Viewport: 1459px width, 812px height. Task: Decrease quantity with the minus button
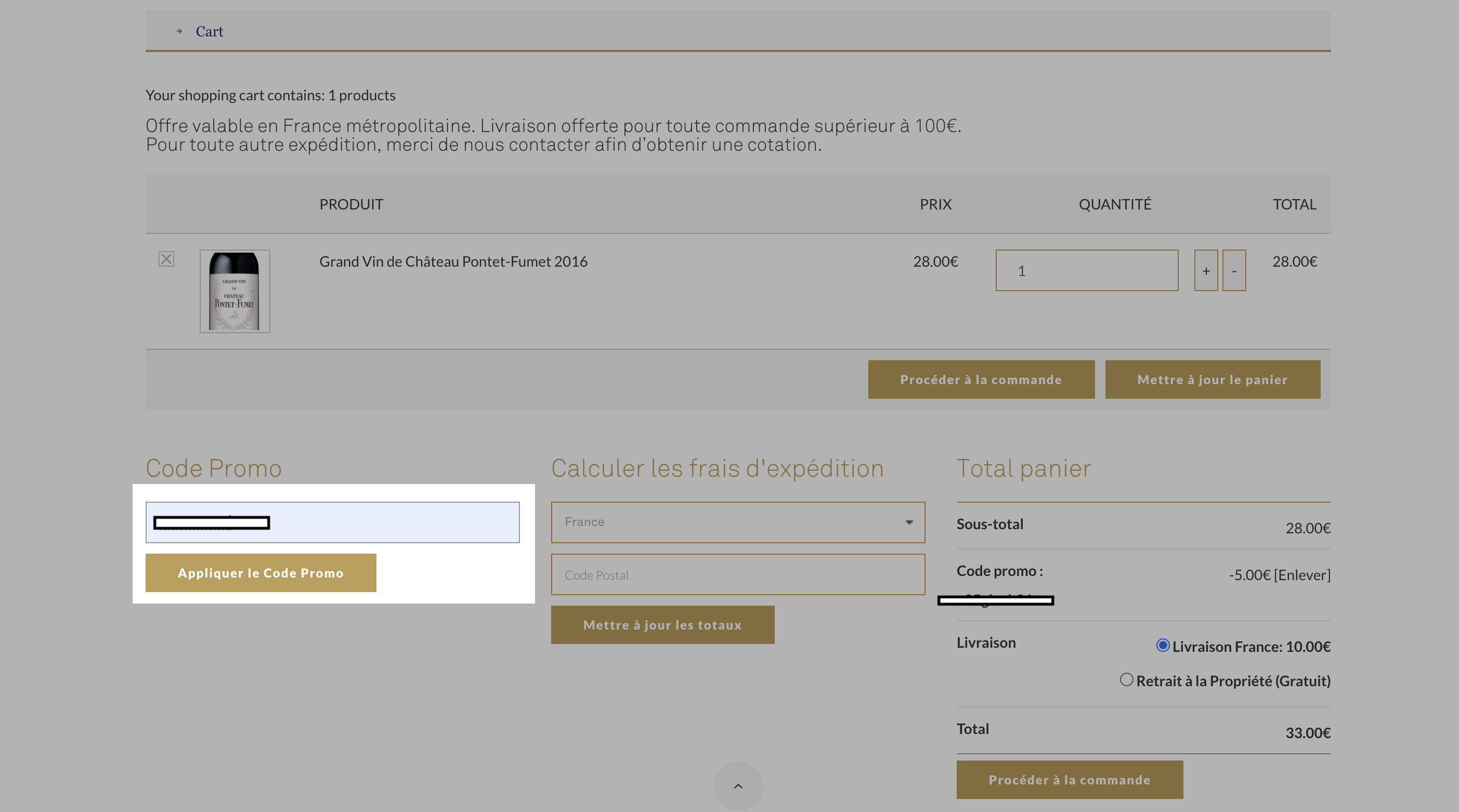click(x=1234, y=271)
